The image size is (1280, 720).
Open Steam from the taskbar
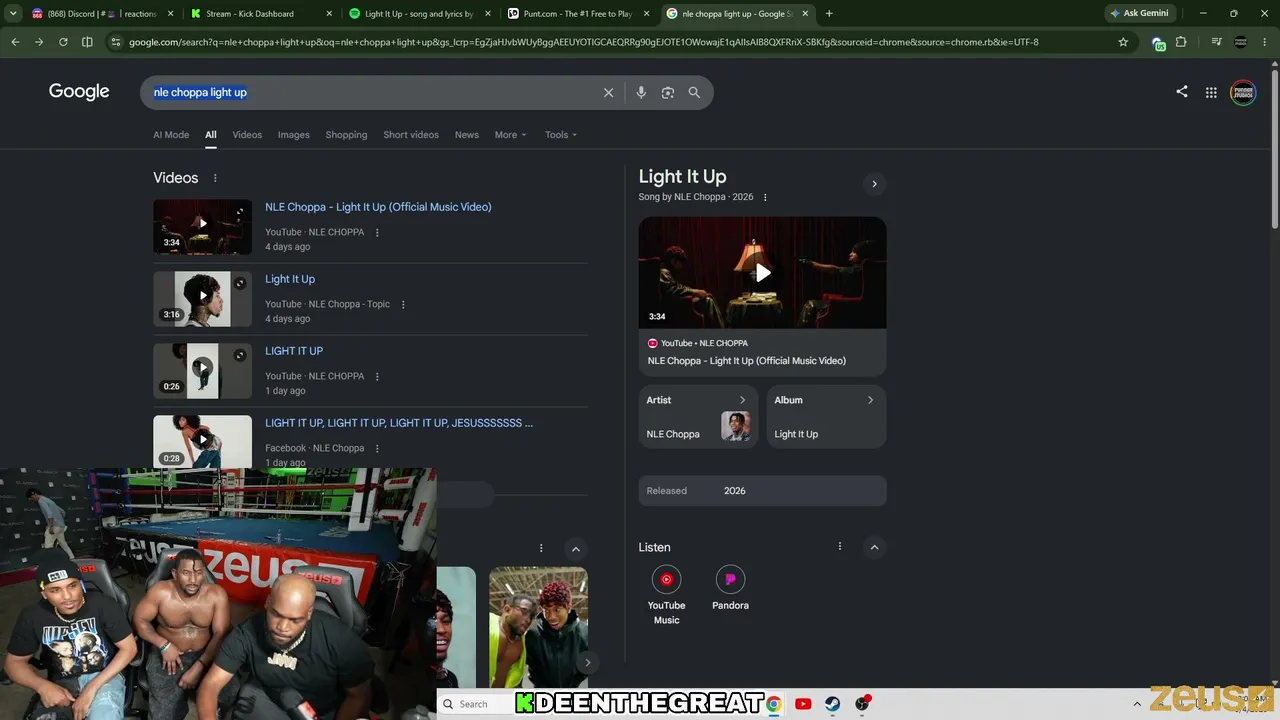click(832, 704)
